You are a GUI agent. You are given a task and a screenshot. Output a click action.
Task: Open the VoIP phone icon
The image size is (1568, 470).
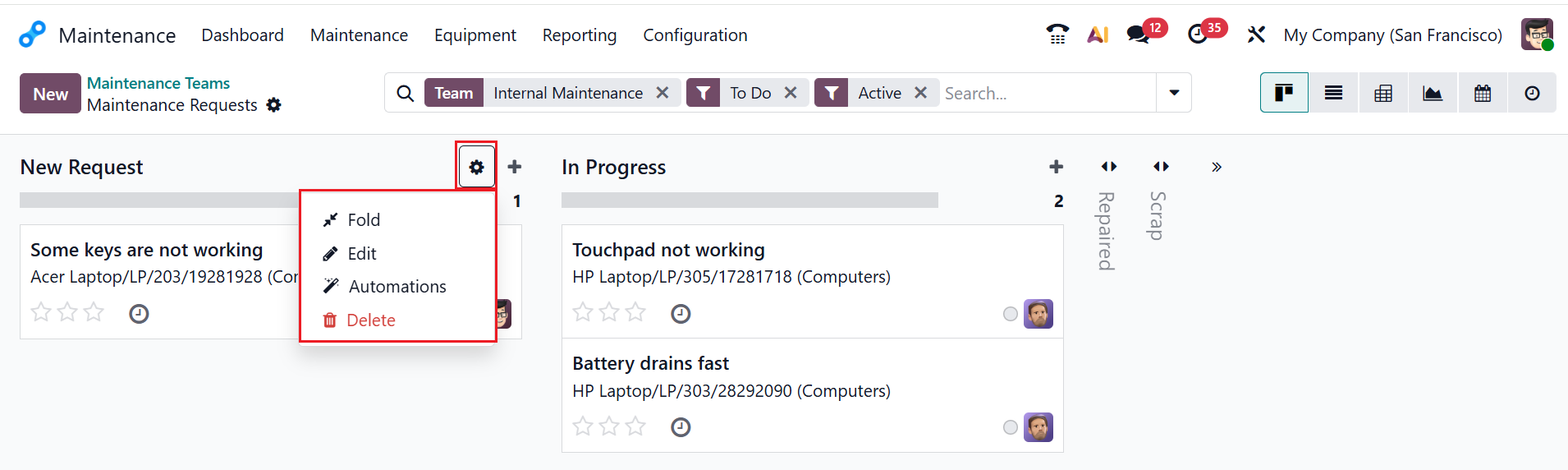tap(1057, 35)
